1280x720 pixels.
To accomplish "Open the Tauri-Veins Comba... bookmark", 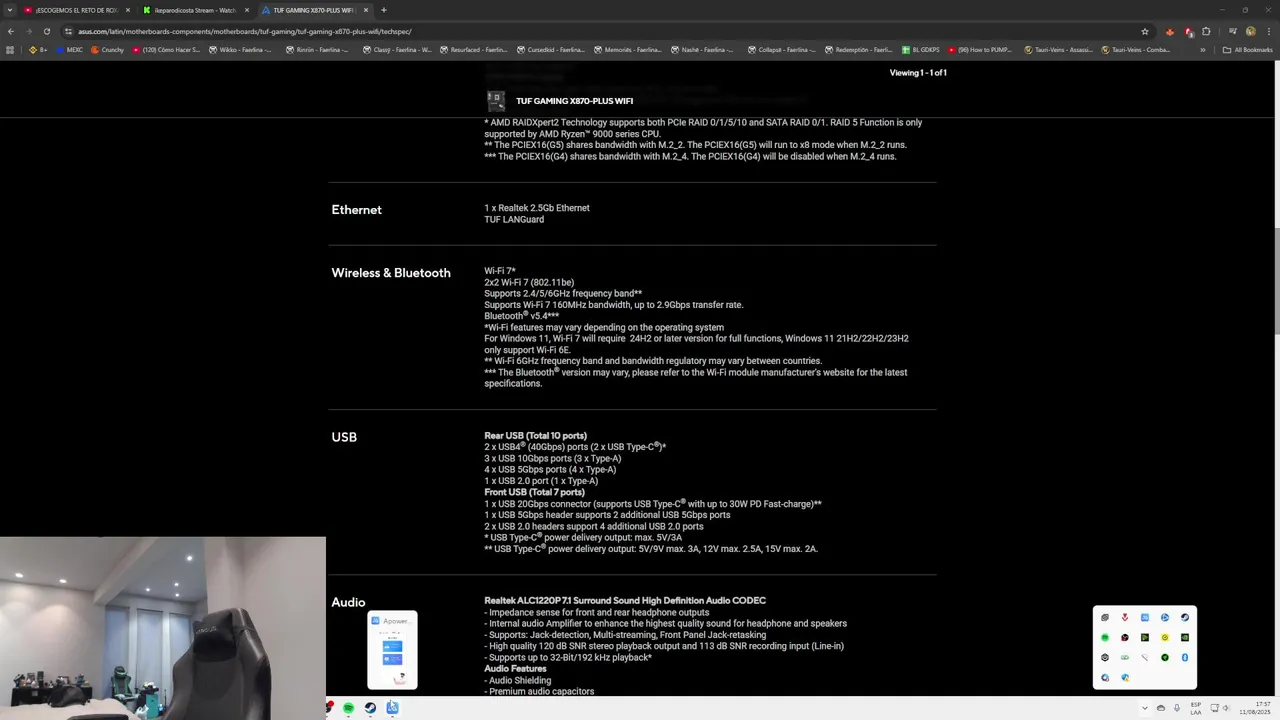I will (x=1136, y=50).
